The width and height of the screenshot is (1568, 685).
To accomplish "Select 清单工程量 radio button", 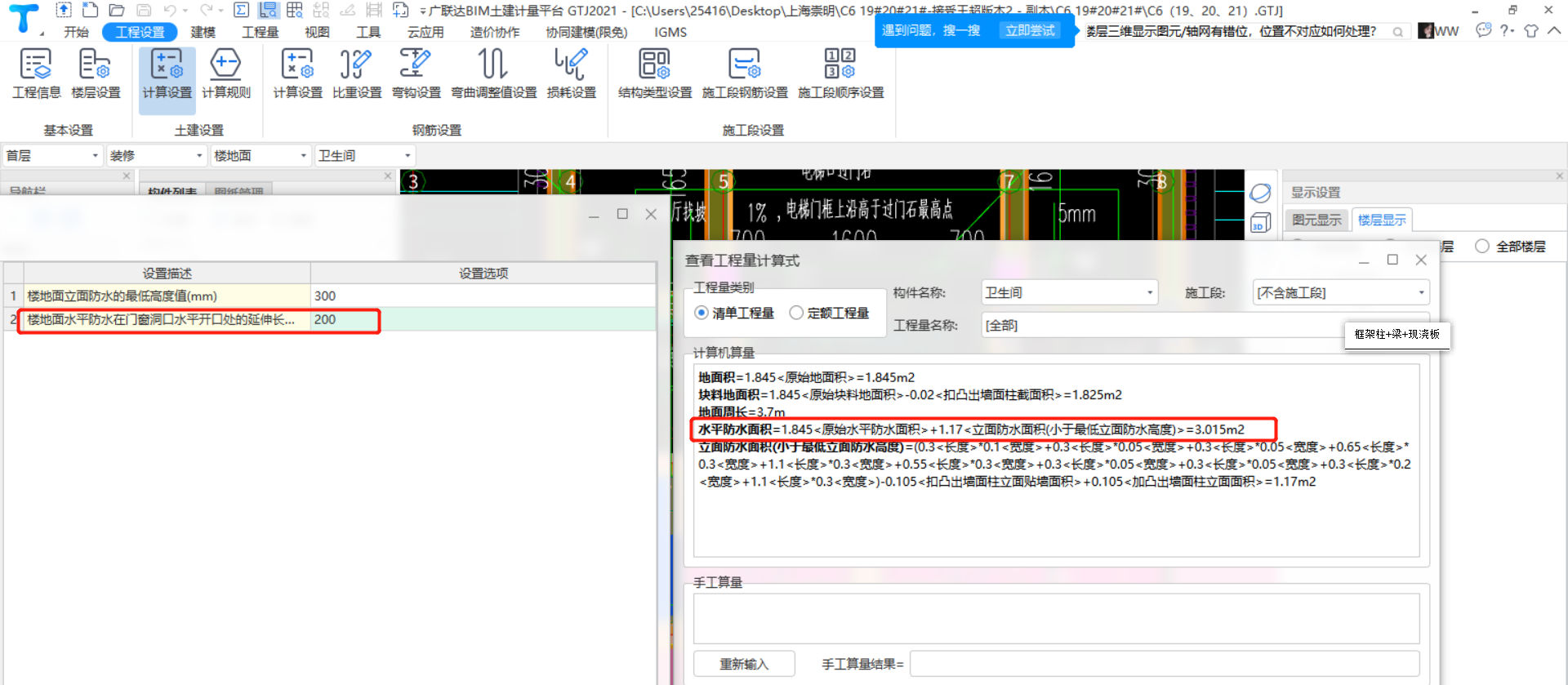I will pos(702,313).
